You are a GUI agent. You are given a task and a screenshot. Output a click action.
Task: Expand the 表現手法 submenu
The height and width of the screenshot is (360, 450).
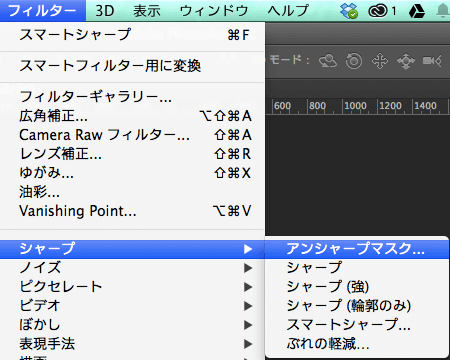pyautogui.click(x=133, y=344)
